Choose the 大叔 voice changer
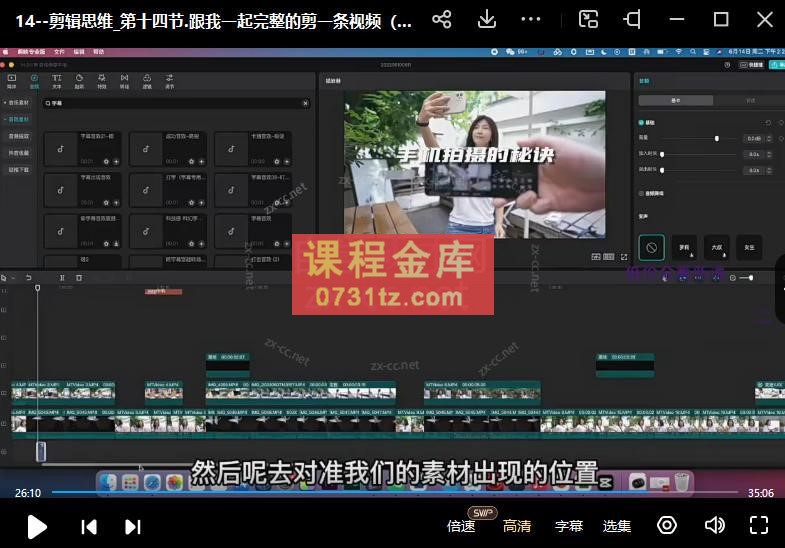The height and width of the screenshot is (548, 785). [x=717, y=247]
